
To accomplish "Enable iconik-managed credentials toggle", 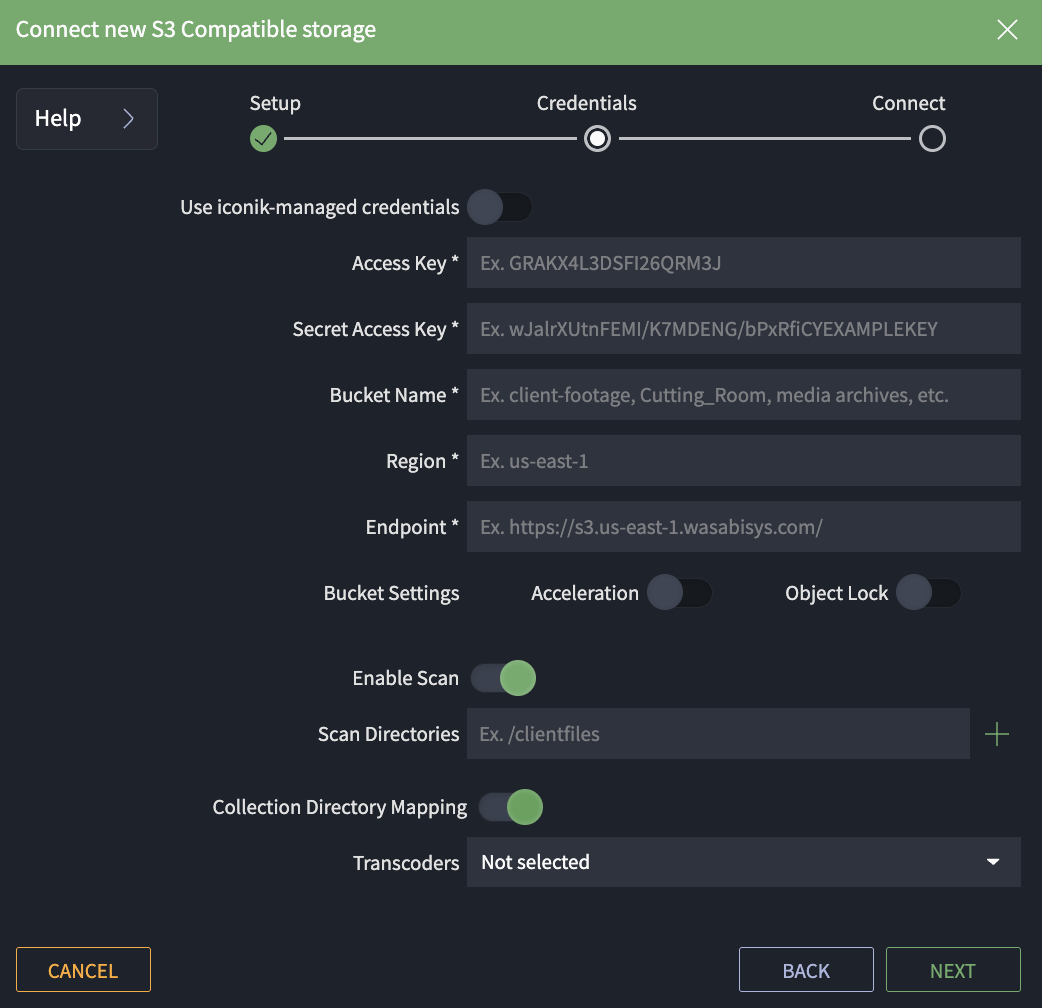I will pos(500,207).
